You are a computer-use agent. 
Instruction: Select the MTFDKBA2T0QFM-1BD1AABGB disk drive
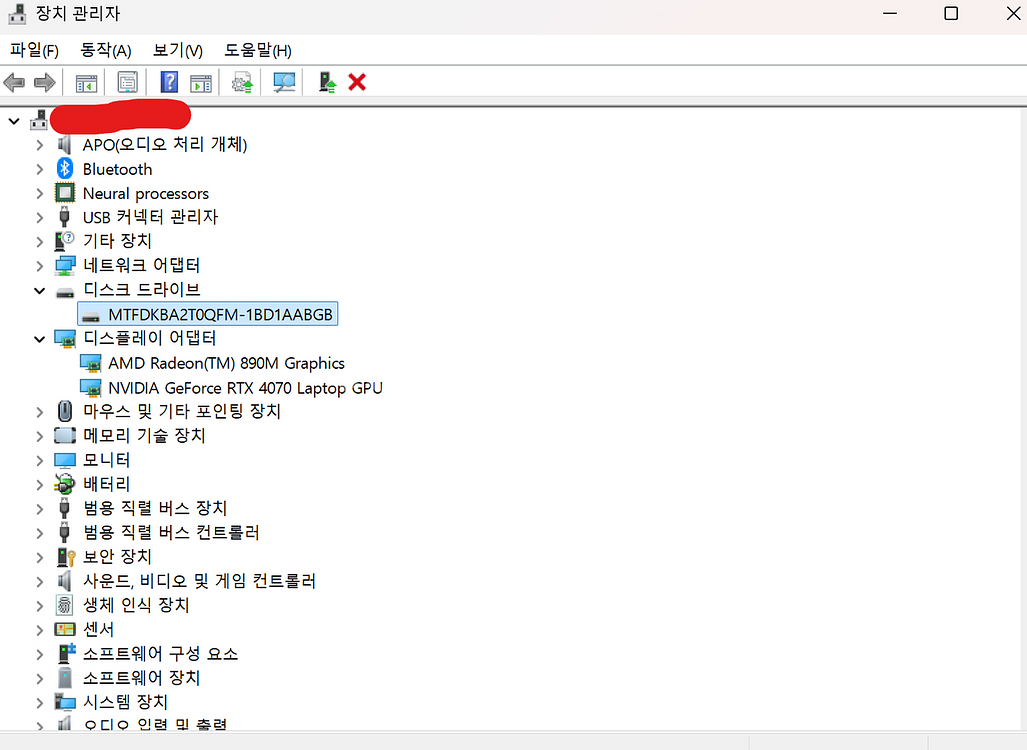tap(220, 314)
